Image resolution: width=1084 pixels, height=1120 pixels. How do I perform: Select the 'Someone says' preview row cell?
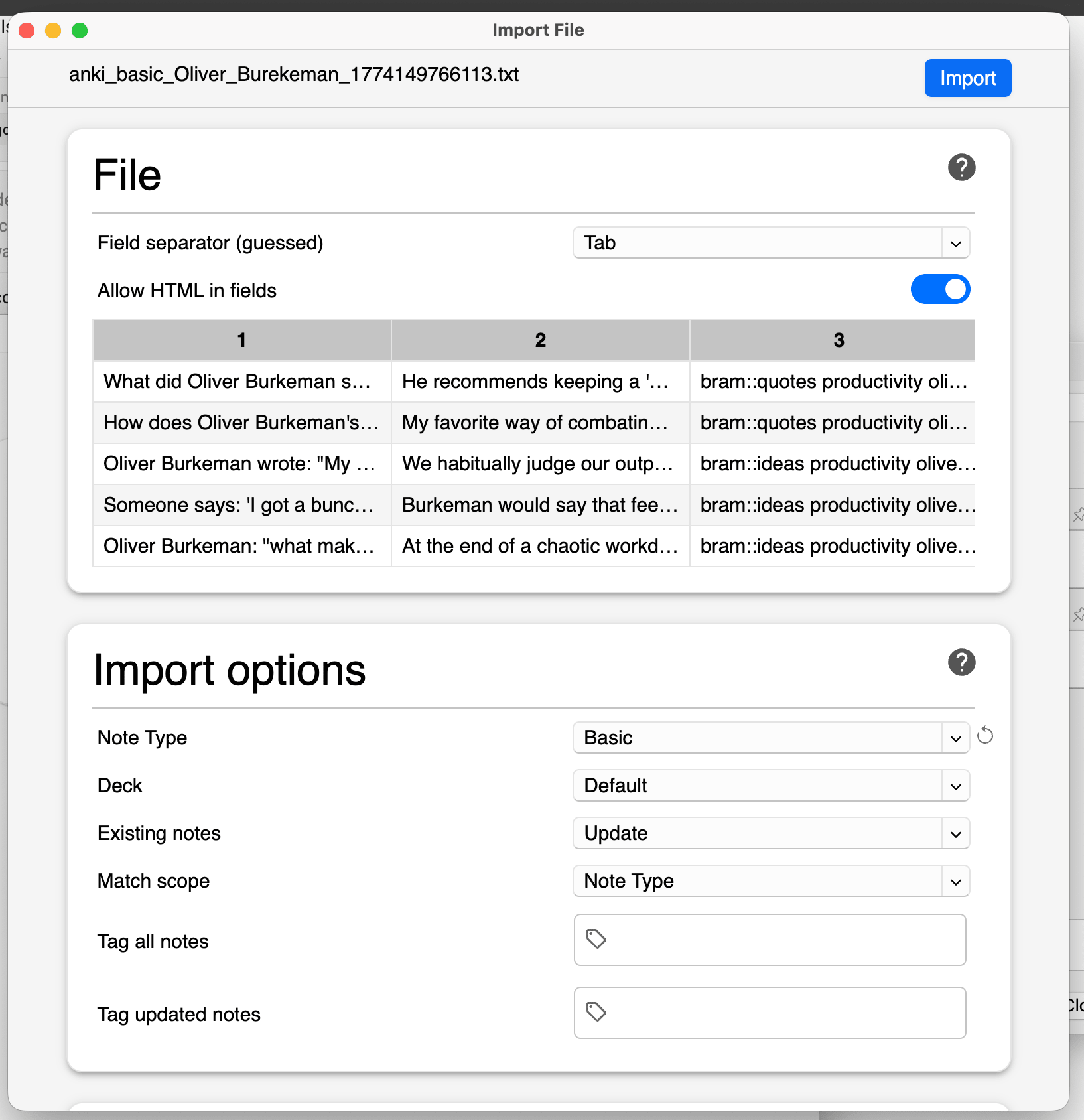pos(239,505)
